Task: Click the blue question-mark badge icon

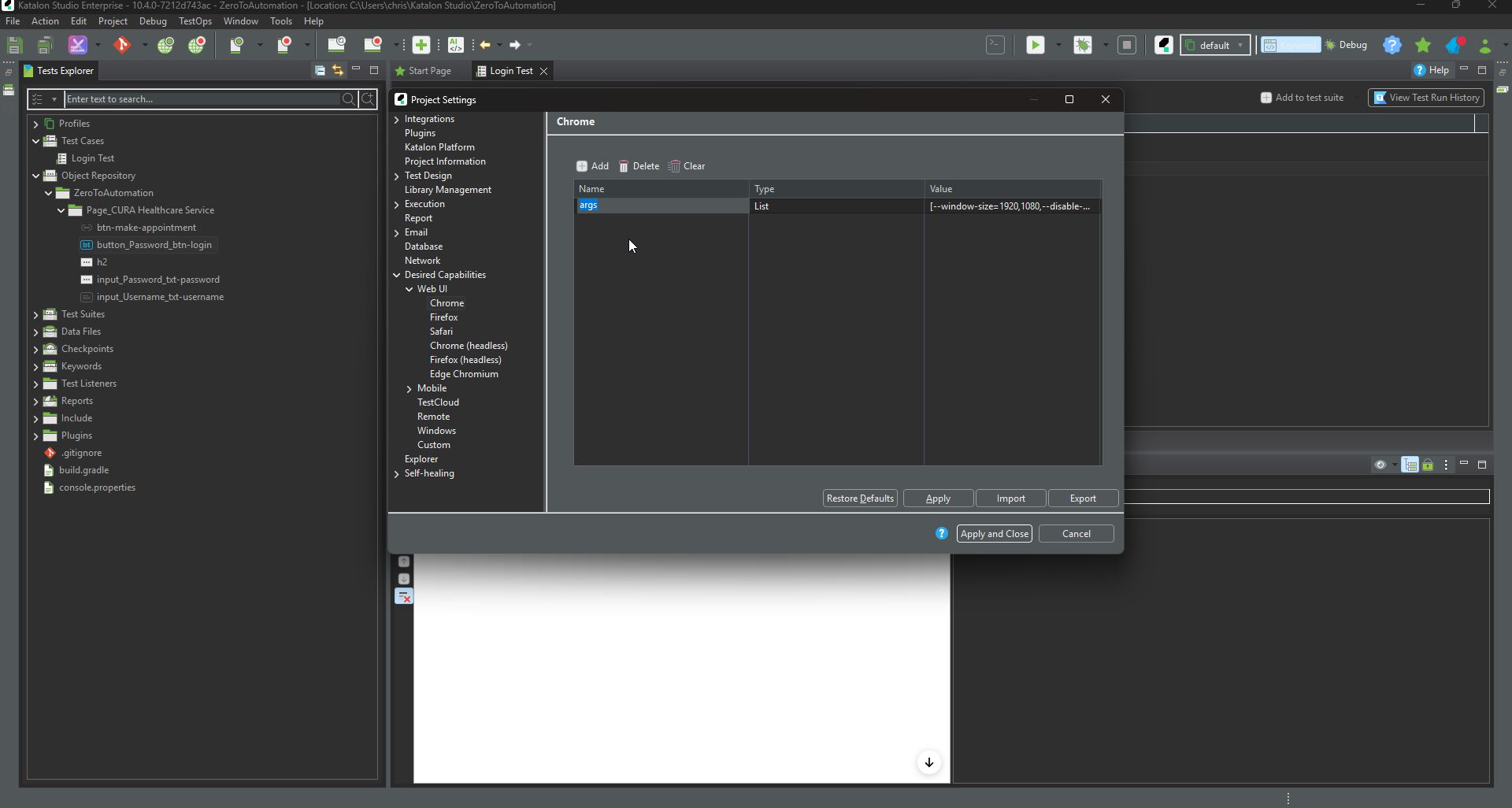Action: 1392,45
